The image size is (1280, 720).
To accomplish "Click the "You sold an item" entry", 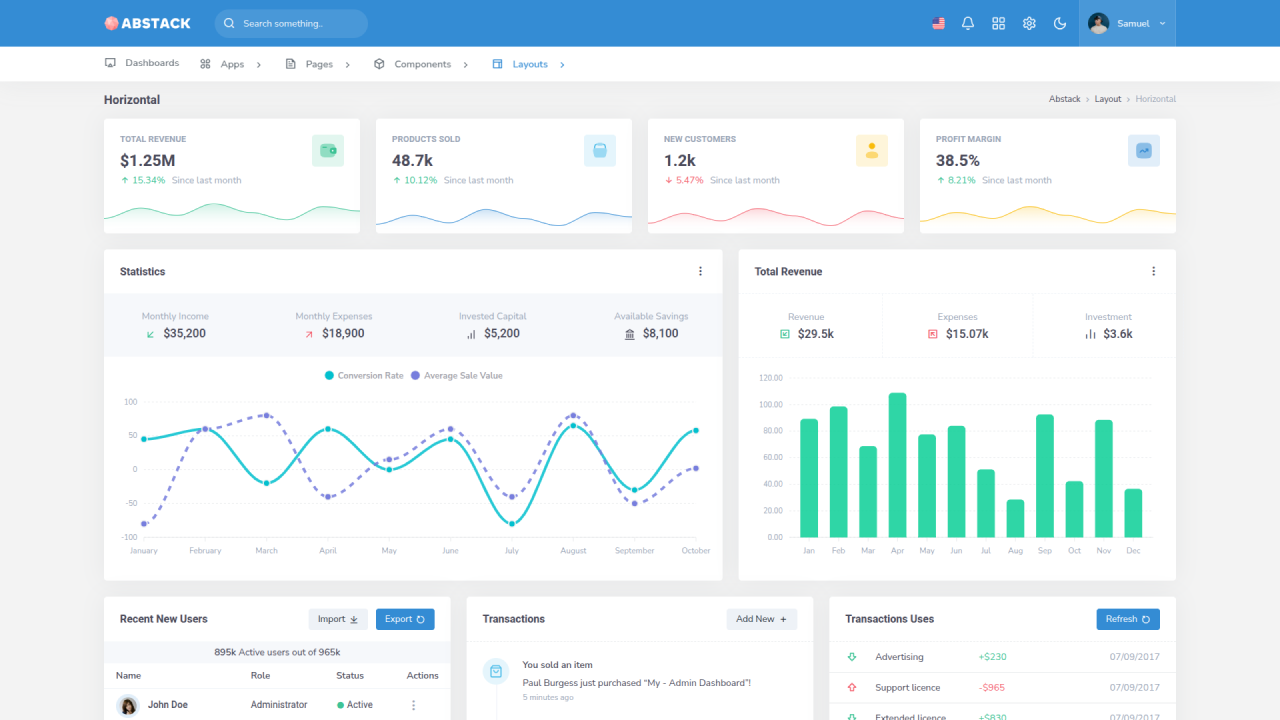I will (x=557, y=665).
